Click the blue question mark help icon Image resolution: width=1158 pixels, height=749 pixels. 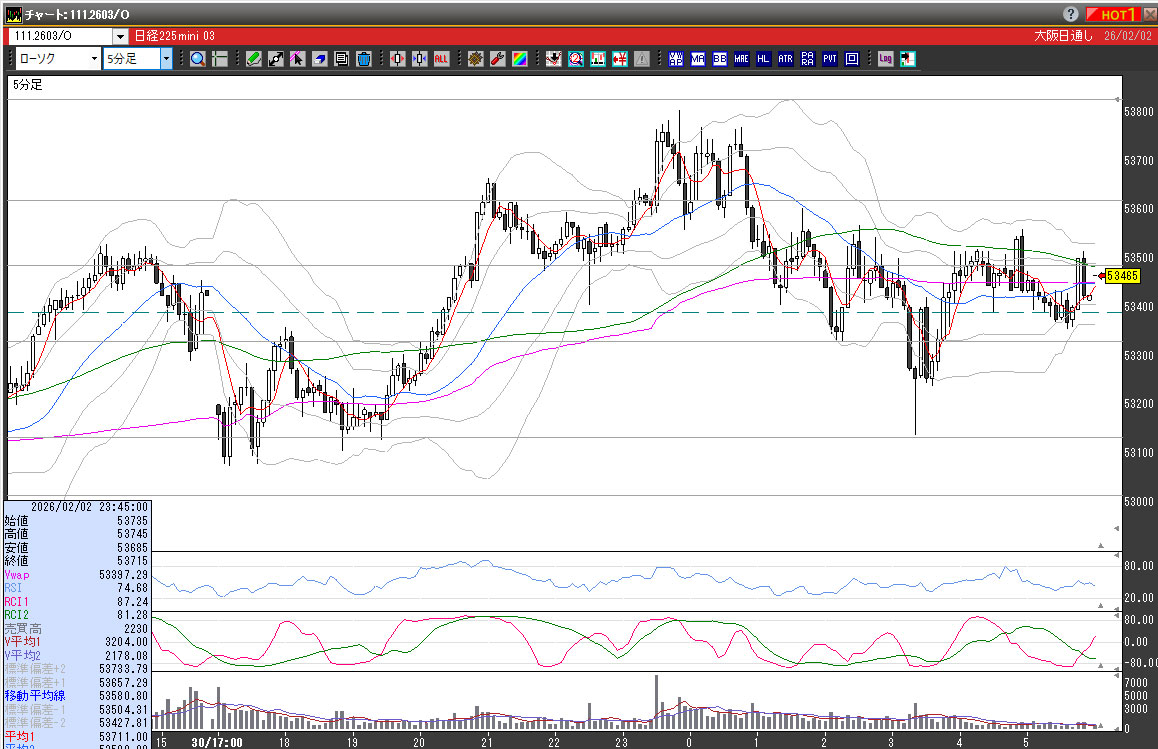(x=1071, y=14)
